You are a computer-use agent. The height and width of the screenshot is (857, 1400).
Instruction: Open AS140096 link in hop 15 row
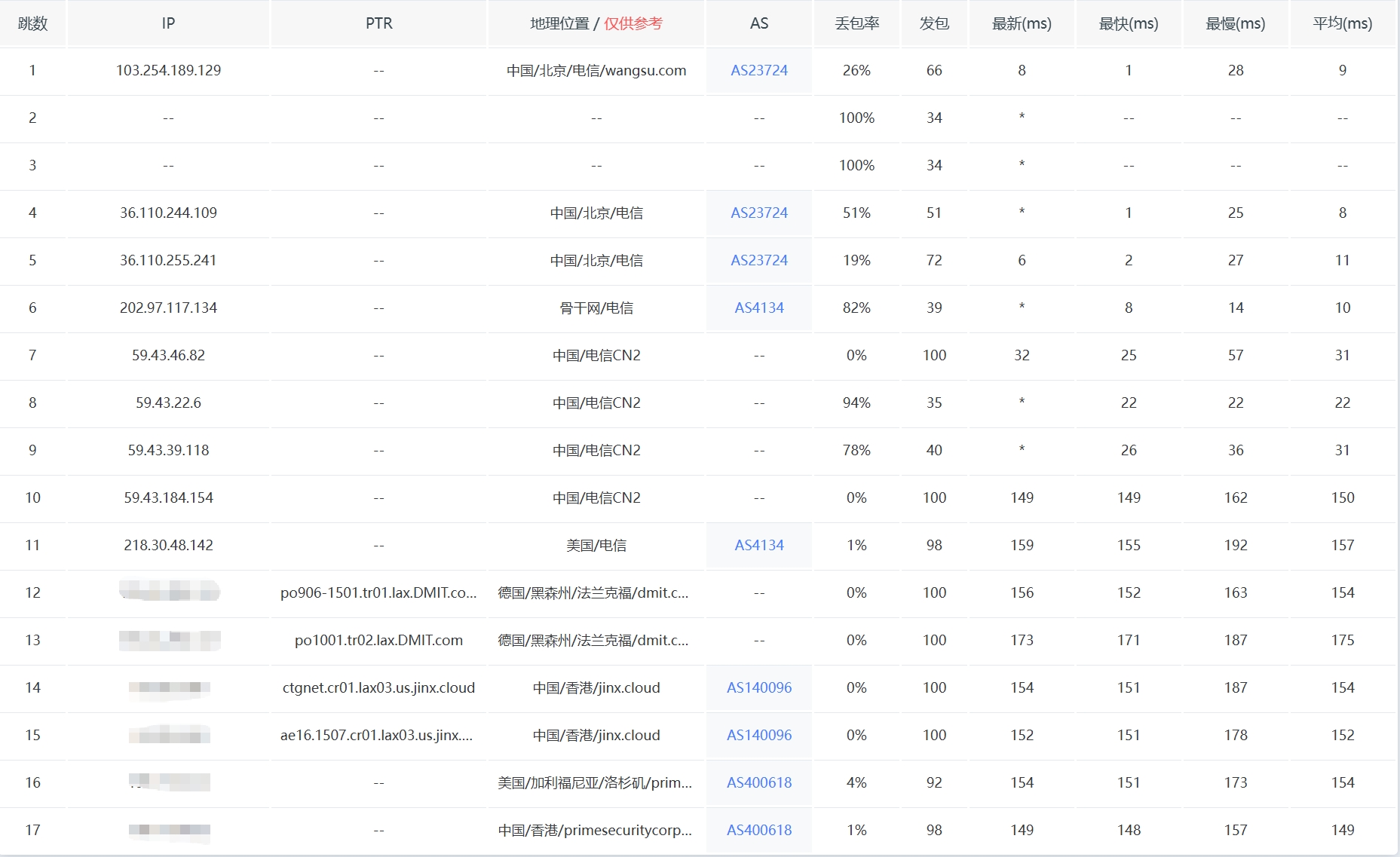tap(759, 735)
